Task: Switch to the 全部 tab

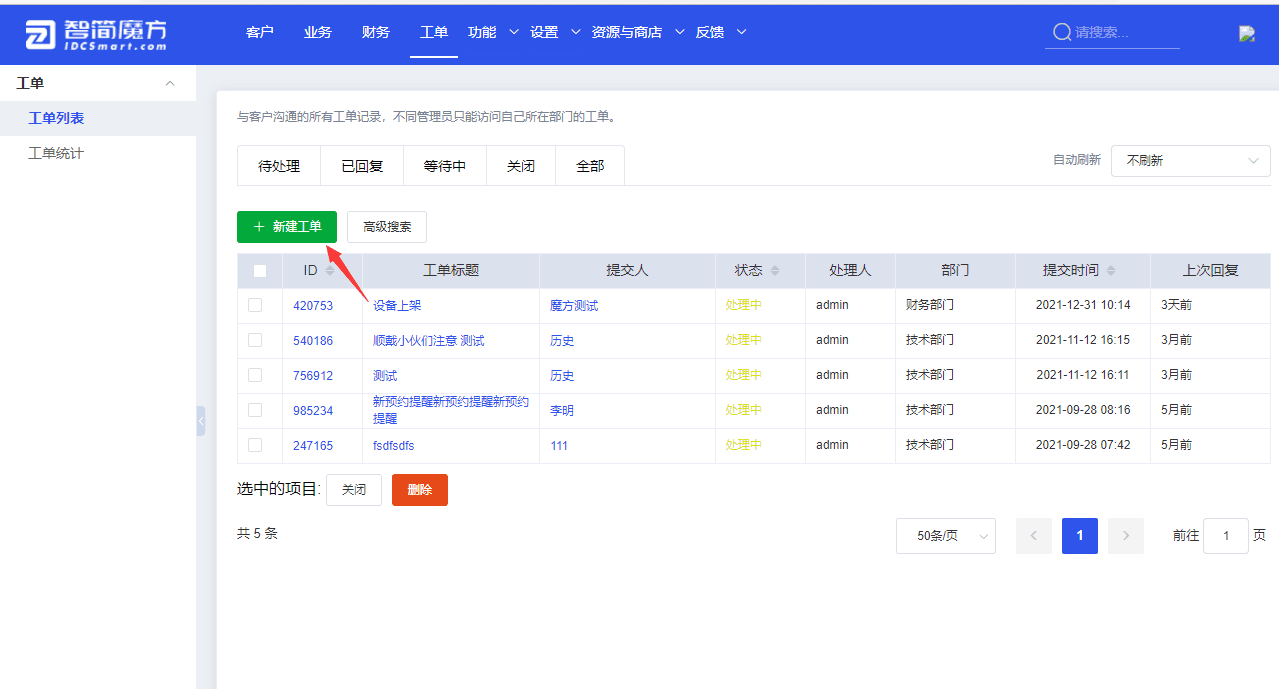Action: tap(590, 166)
